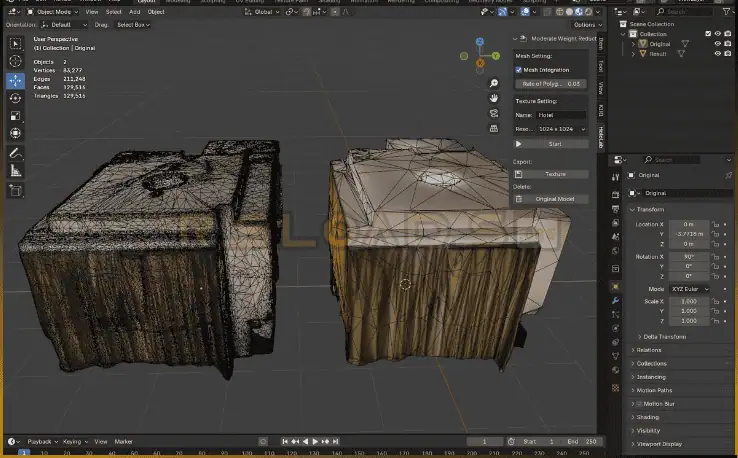Open the Tool properties tab icon
Viewport: 738px width, 458px height.
[615, 177]
